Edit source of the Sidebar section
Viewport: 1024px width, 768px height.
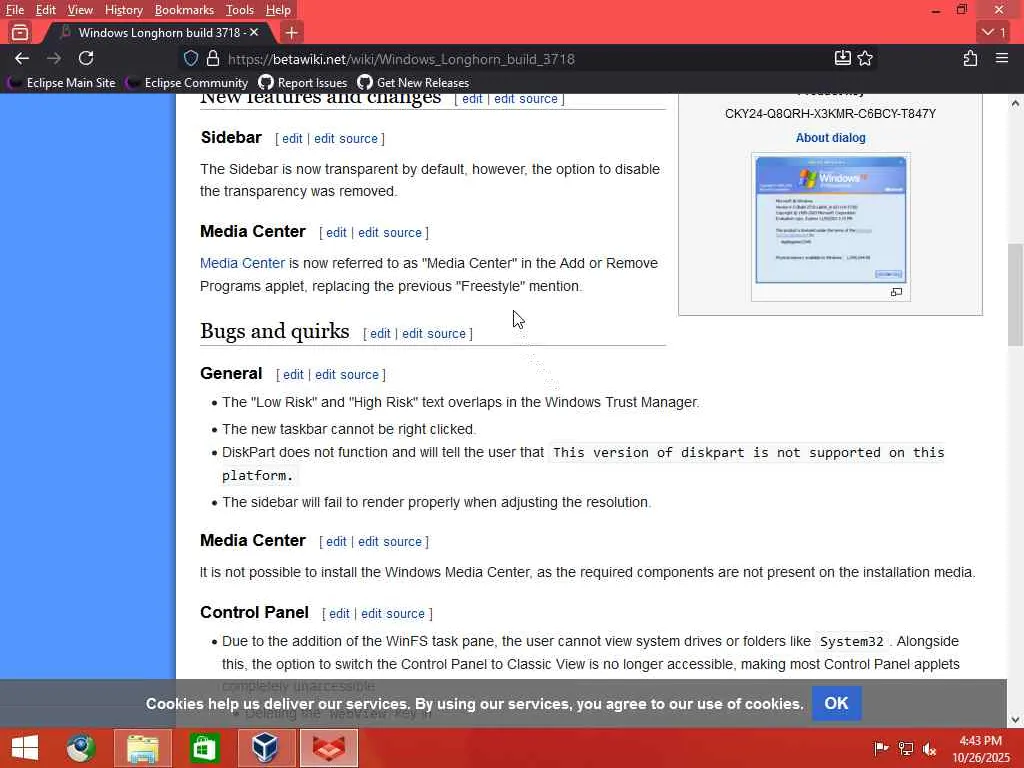click(x=346, y=138)
